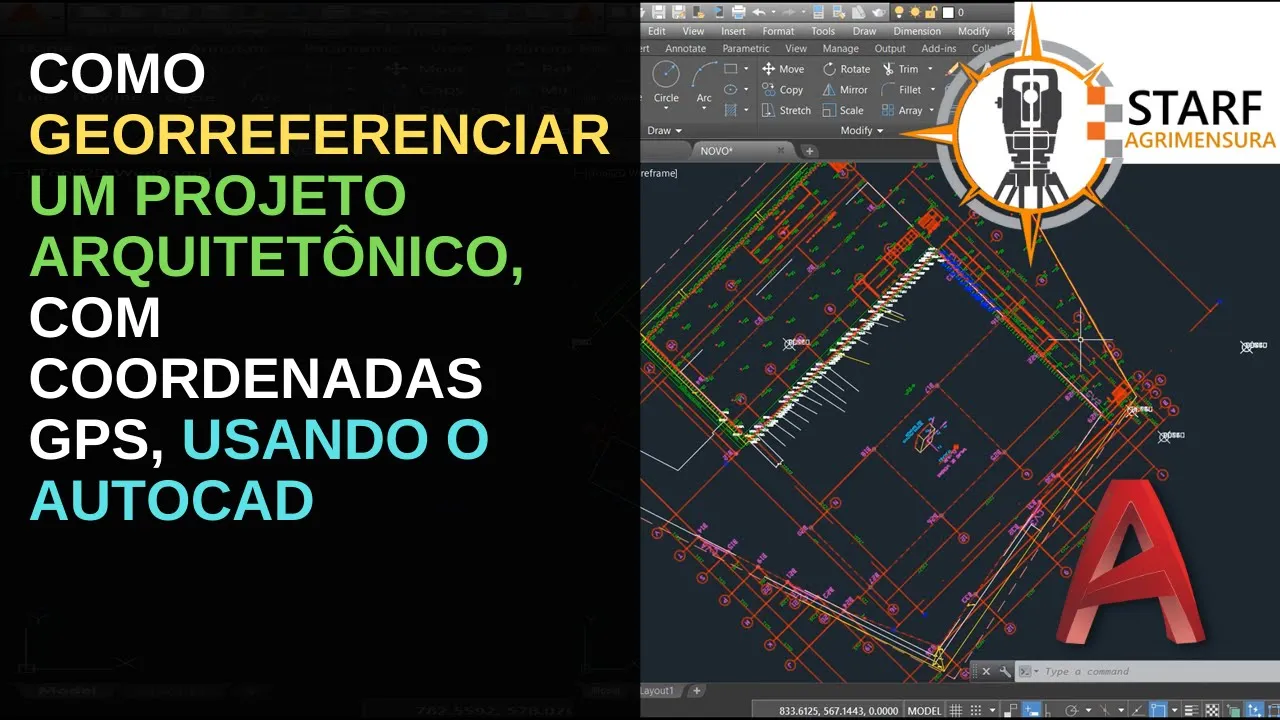Toggle ortho mode in status bar

pos(1048,709)
